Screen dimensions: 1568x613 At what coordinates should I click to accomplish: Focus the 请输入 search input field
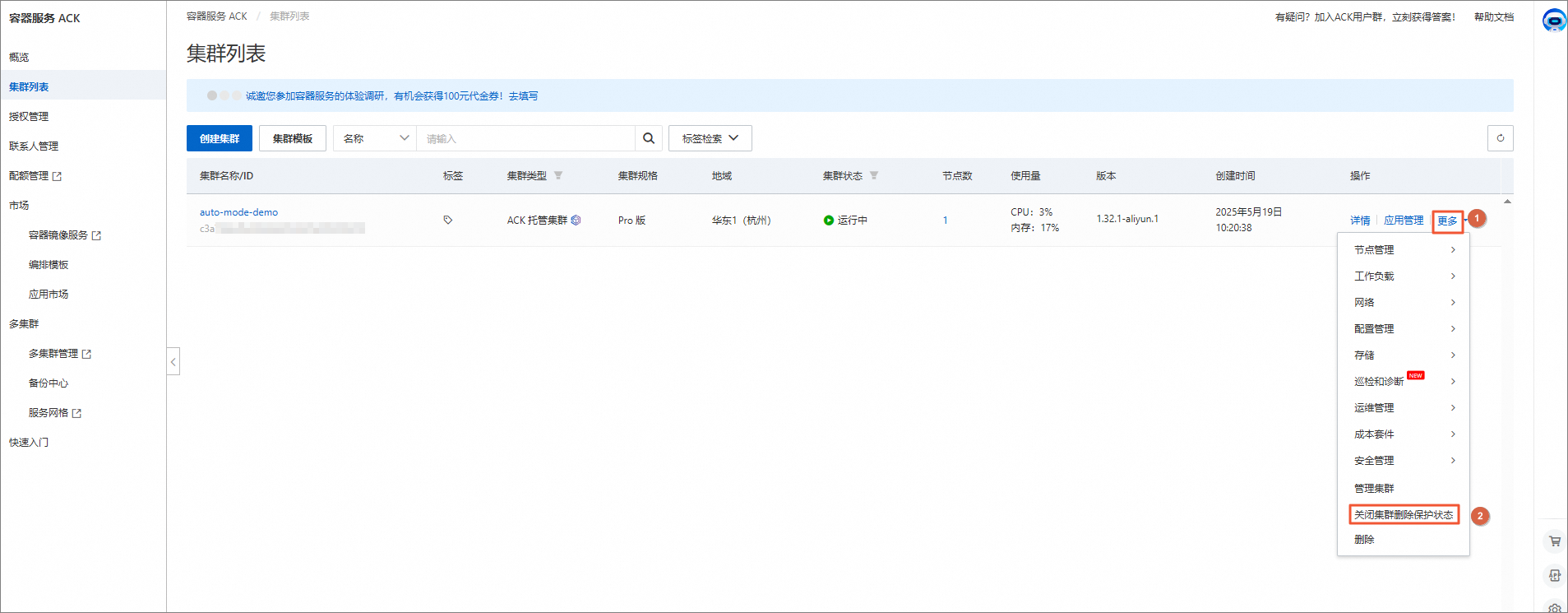[x=526, y=138]
